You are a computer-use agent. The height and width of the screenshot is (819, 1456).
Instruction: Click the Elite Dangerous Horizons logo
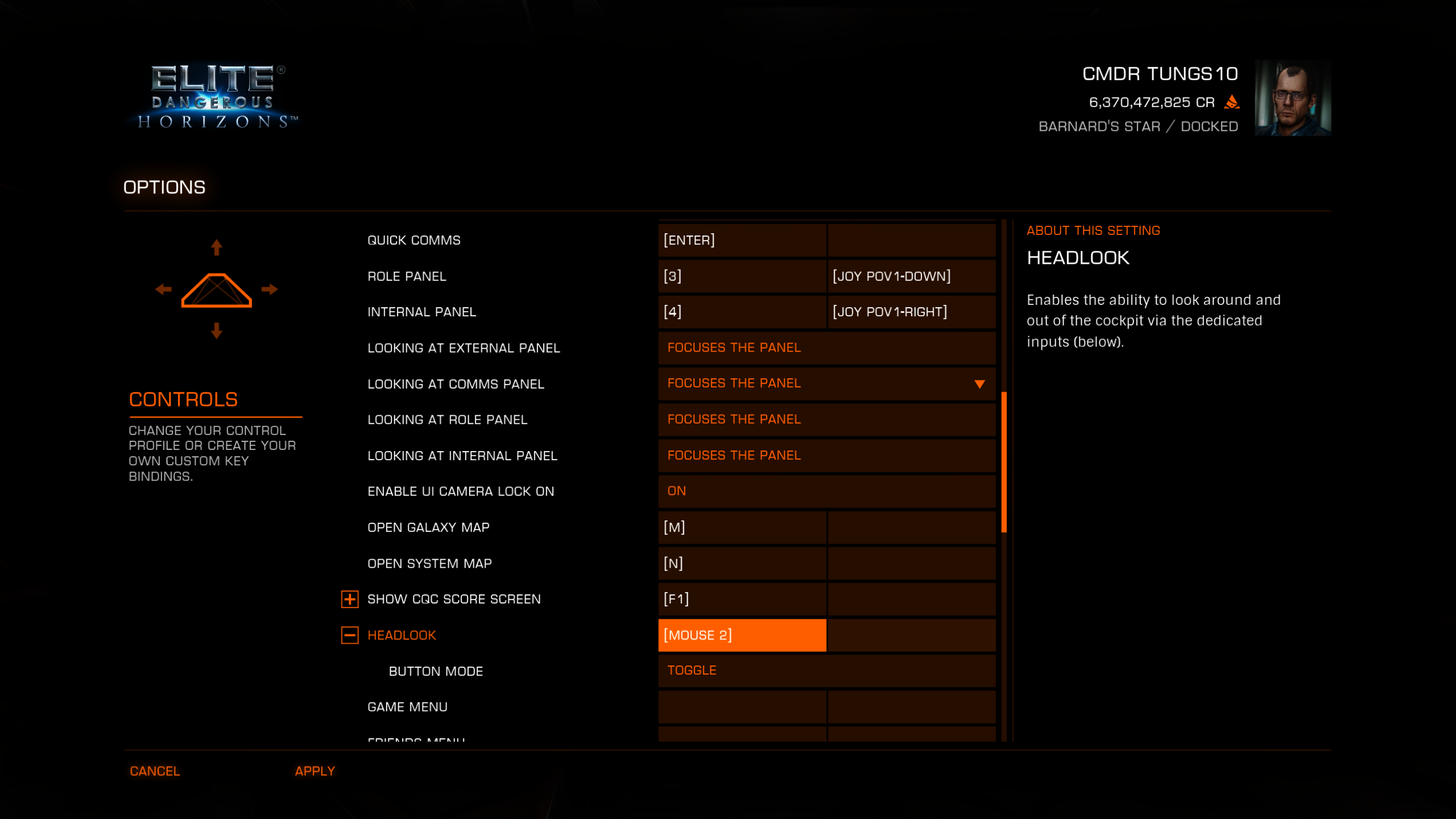click(x=218, y=97)
